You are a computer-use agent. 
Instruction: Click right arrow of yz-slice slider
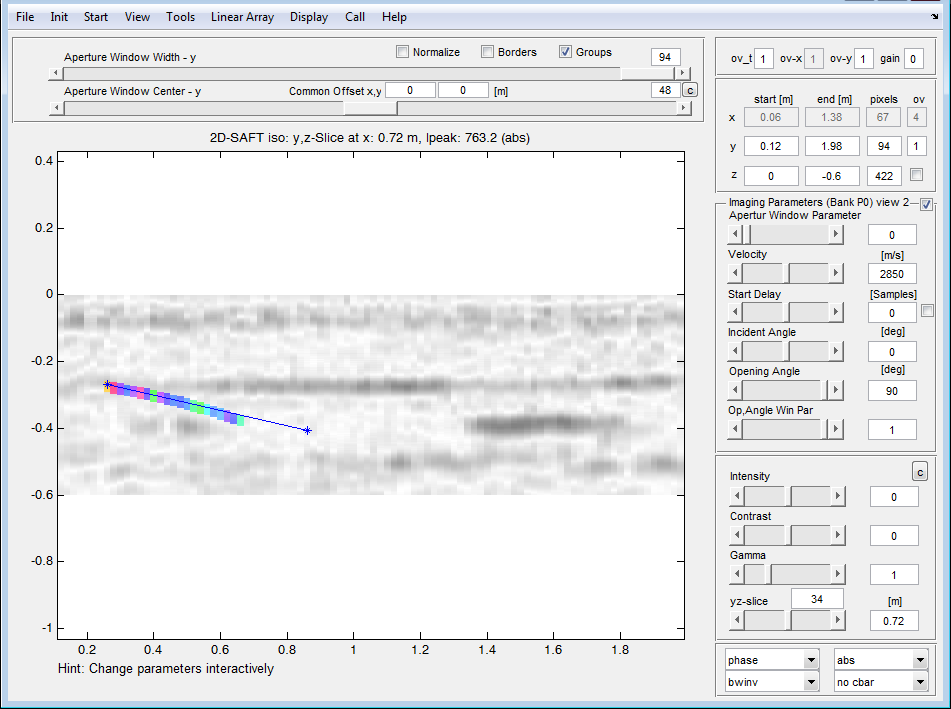click(838, 620)
